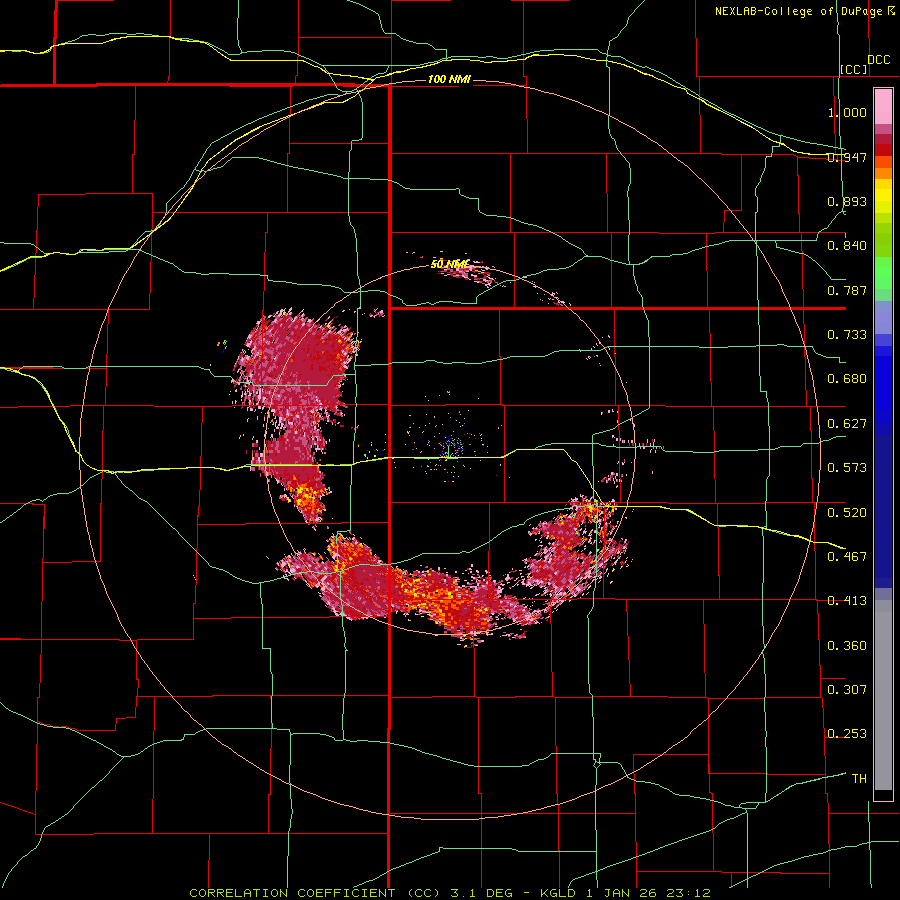Click the 100 NMI range ring label
This screenshot has height=900, width=900.
pyautogui.click(x=449, y=79)
